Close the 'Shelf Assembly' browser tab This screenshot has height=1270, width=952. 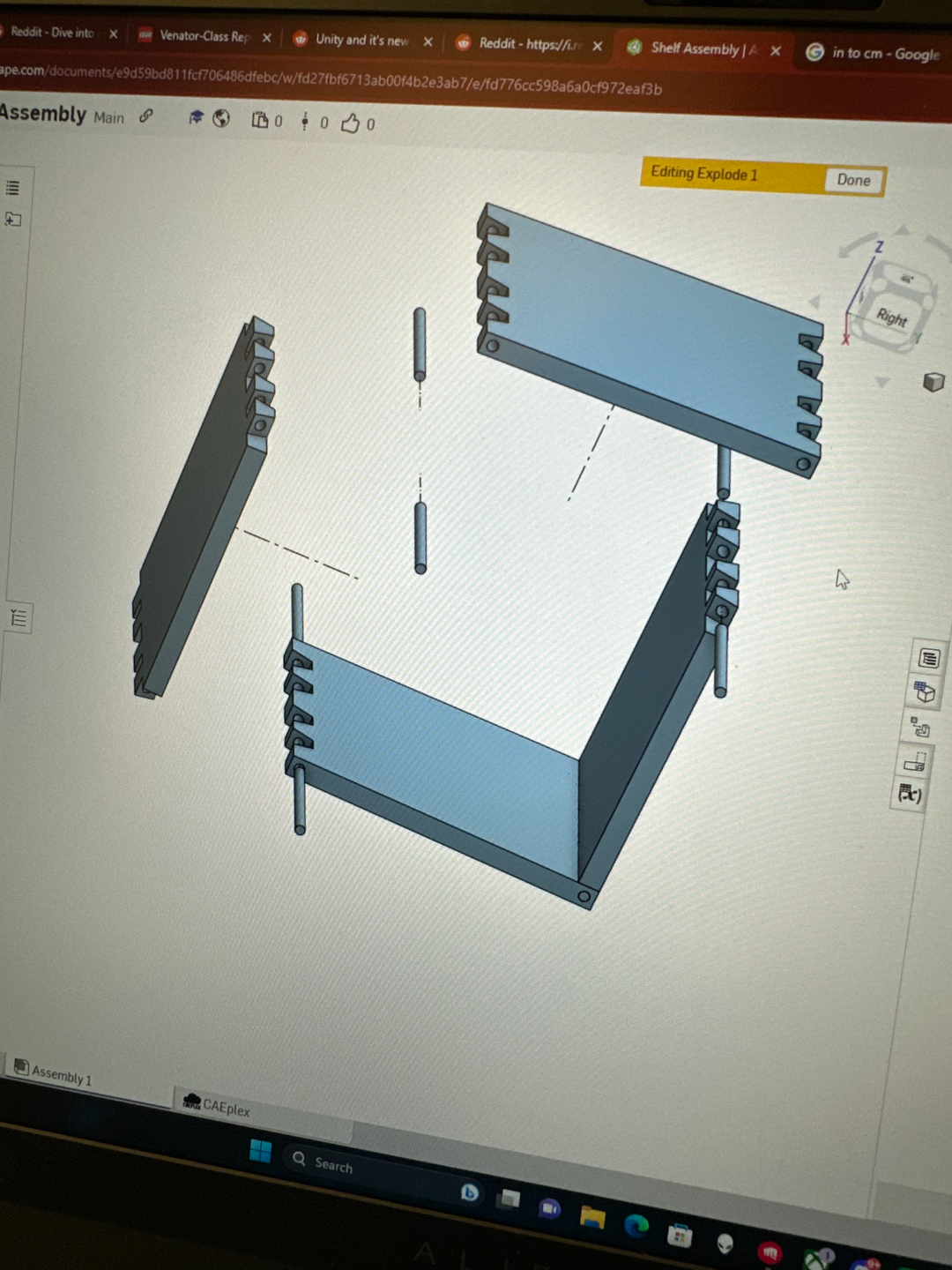[776, 51]
